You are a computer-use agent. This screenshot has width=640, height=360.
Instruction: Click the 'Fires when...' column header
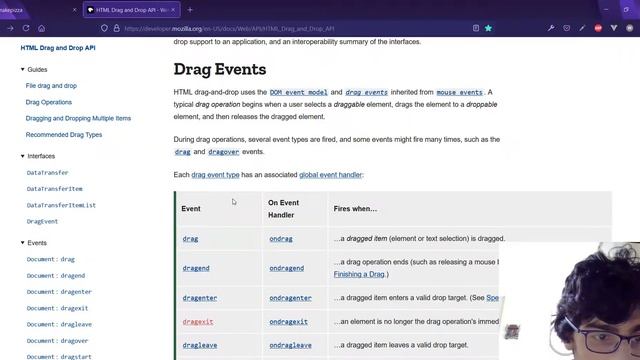(355, 209)
